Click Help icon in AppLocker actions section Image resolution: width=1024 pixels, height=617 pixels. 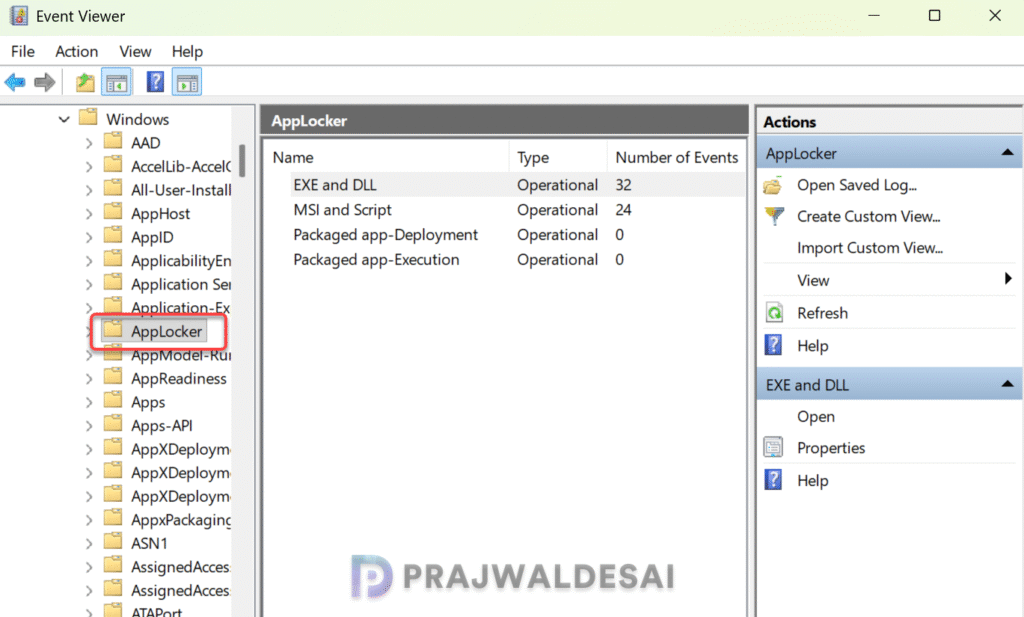click(x=773, y=345)
